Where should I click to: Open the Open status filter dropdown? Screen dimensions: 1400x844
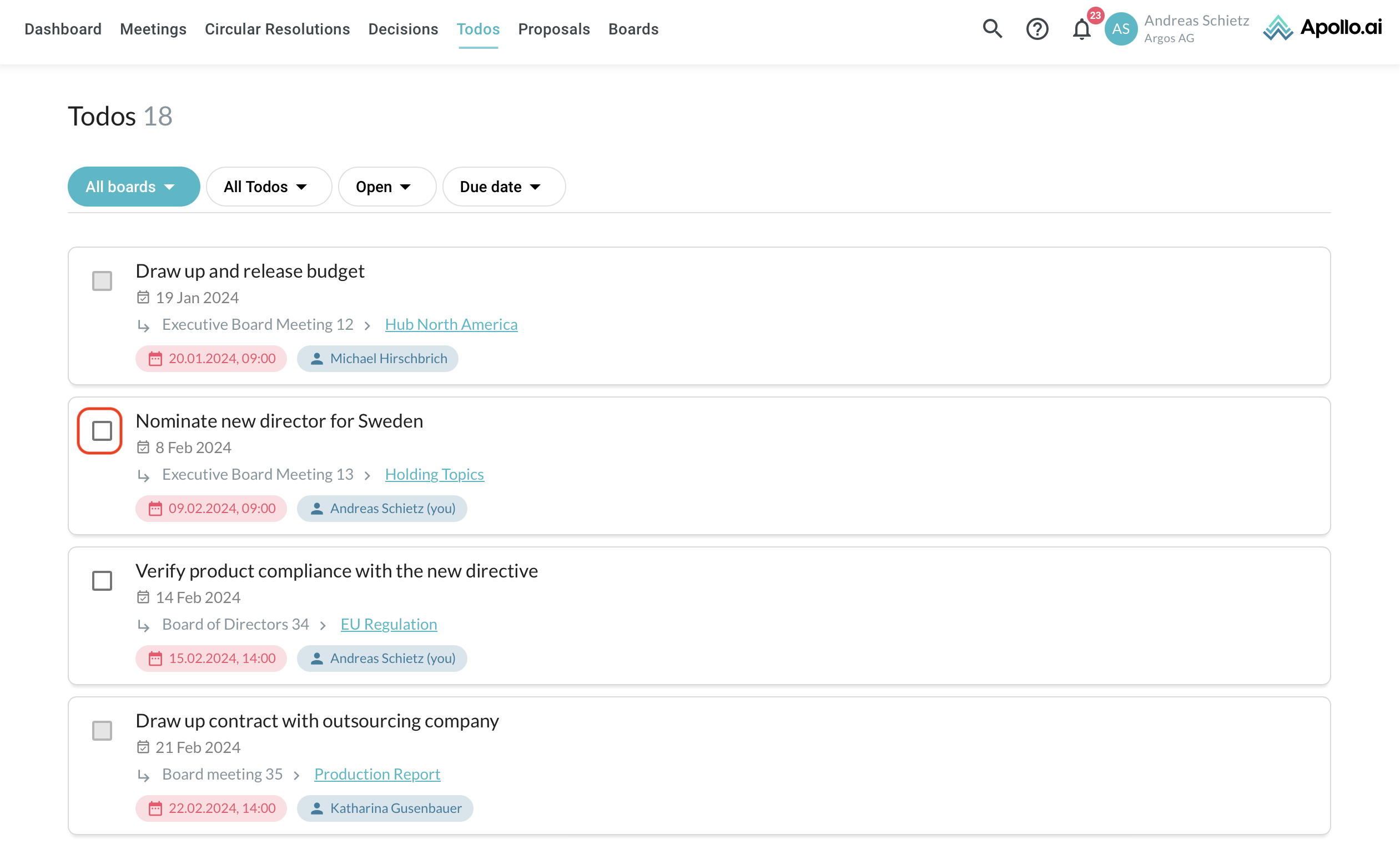[x=386, y=187]
